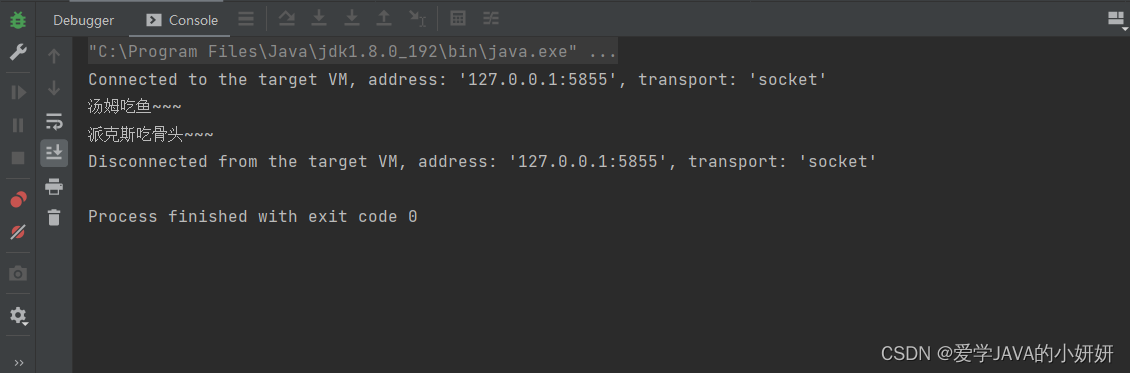This screenshot has height=373, width=1130.
Task: Open layout settings icon at top right
Action: click(x=1116, y=20)
